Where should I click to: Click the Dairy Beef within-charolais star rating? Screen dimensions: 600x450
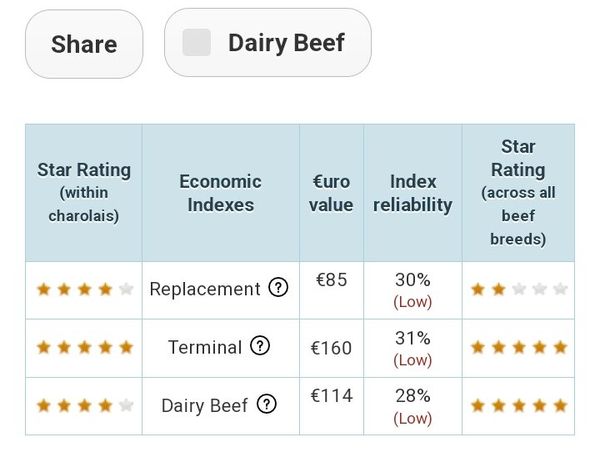(x=84, y=405)
